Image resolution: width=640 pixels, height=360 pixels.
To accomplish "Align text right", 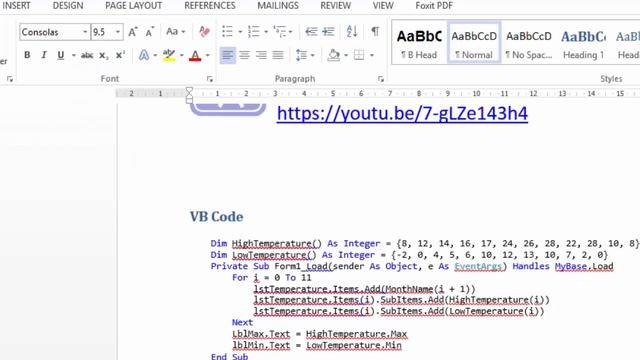I will (x=261, y=55).
